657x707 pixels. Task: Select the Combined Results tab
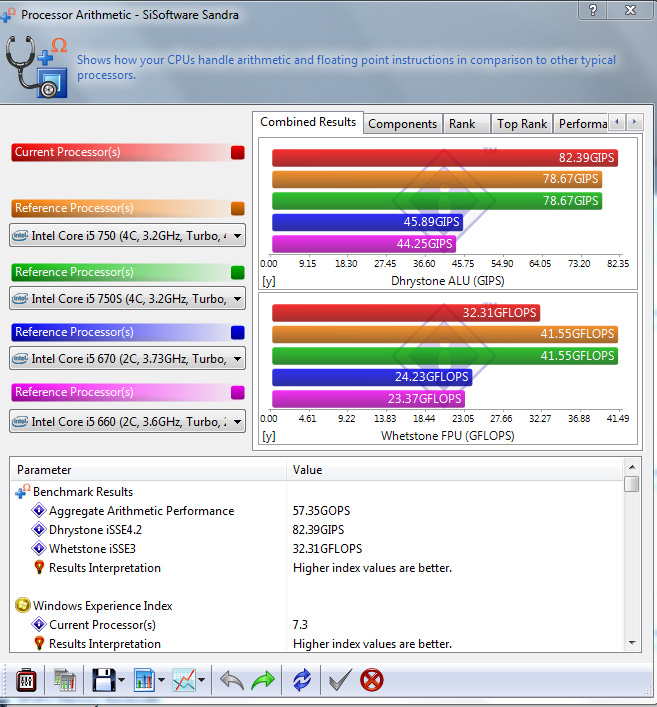tap(308, 122)
